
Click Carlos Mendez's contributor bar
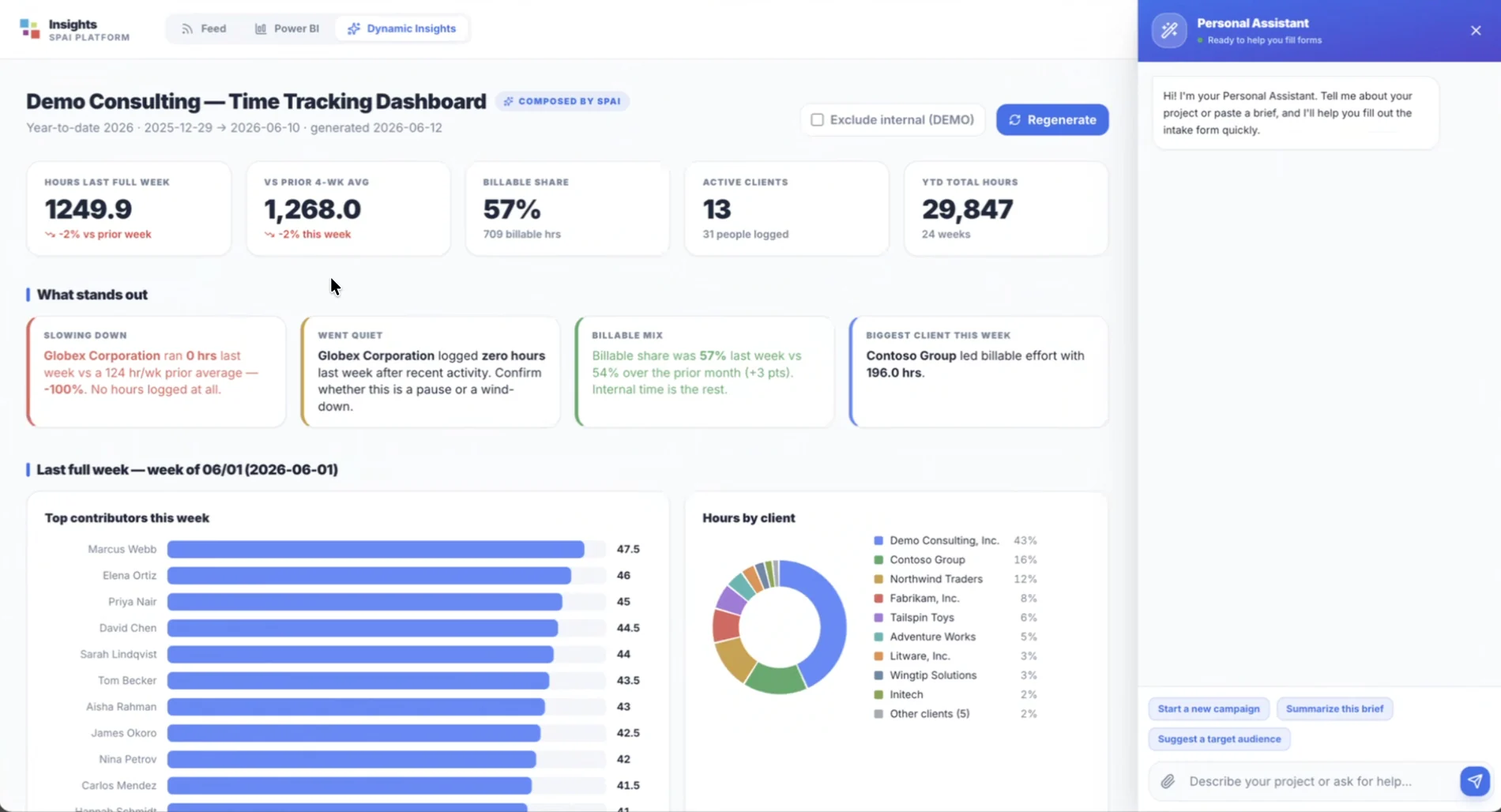(x=349, y=785)
